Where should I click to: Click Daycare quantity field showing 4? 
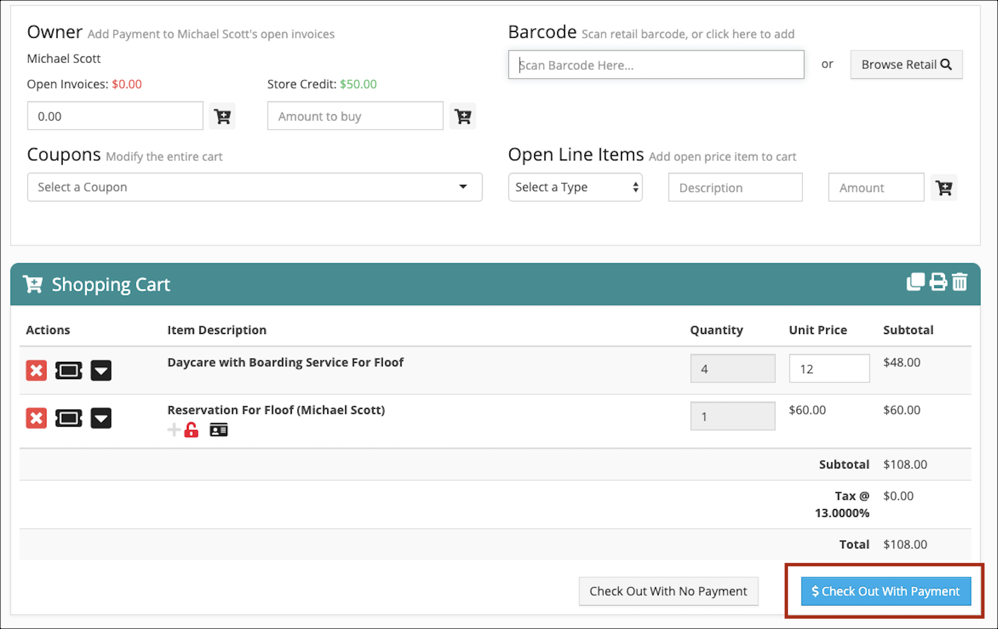click(x=733, y=369)
